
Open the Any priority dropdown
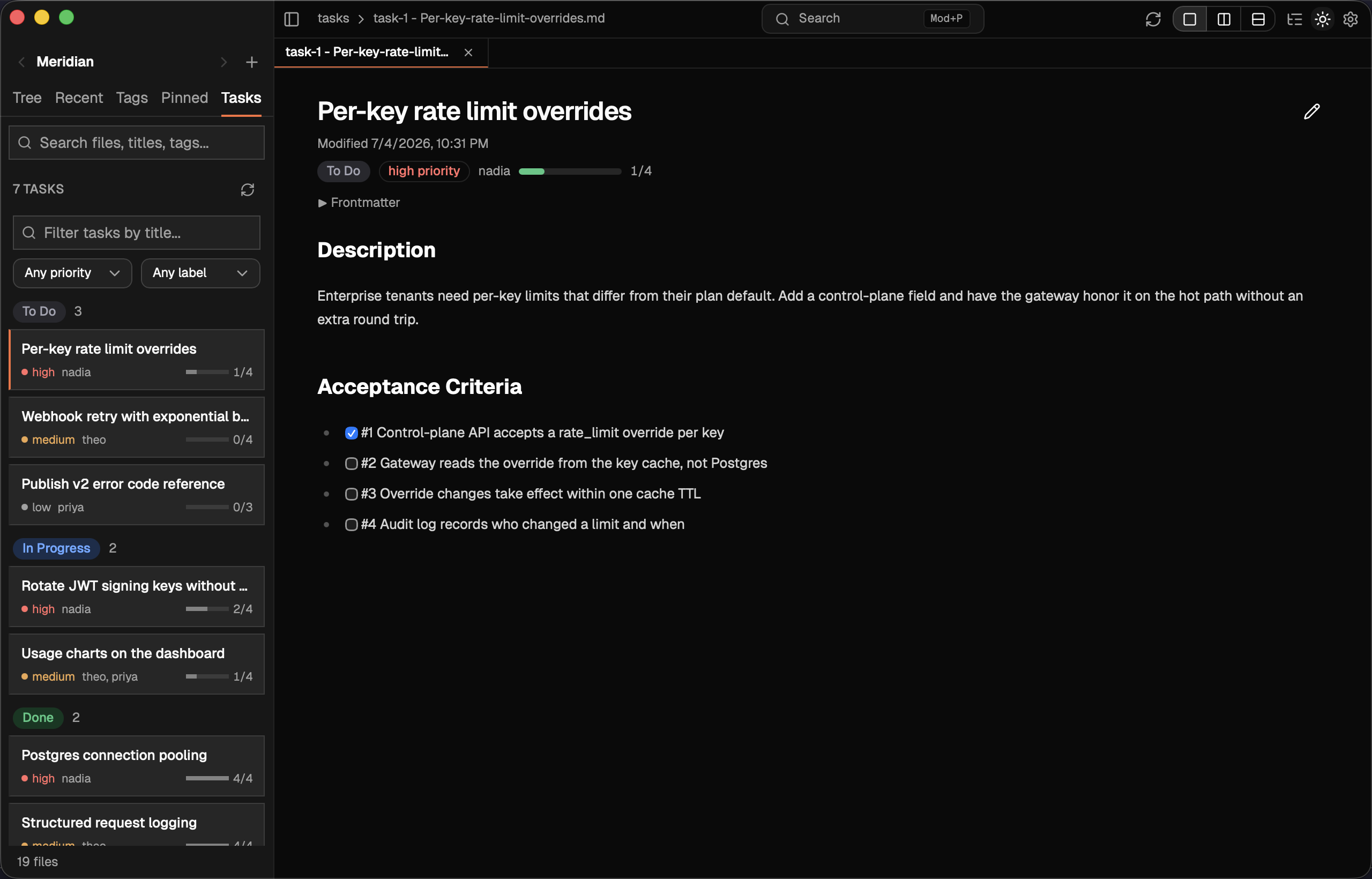[72, 273]
